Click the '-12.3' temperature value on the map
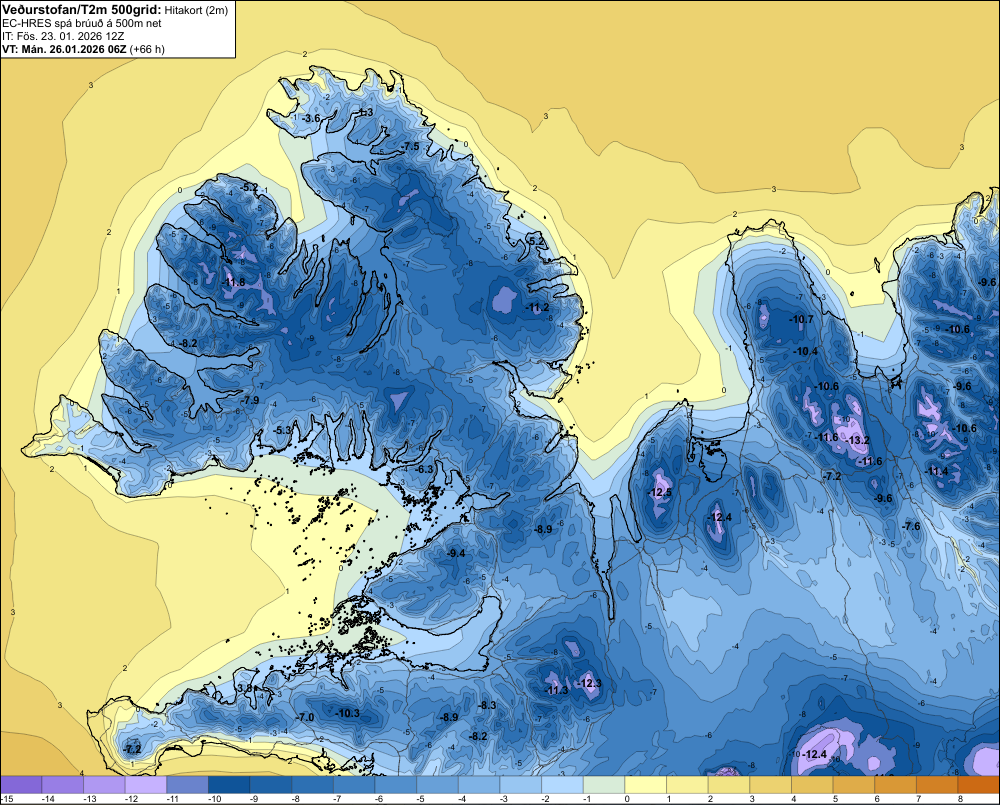 (590, 683)
